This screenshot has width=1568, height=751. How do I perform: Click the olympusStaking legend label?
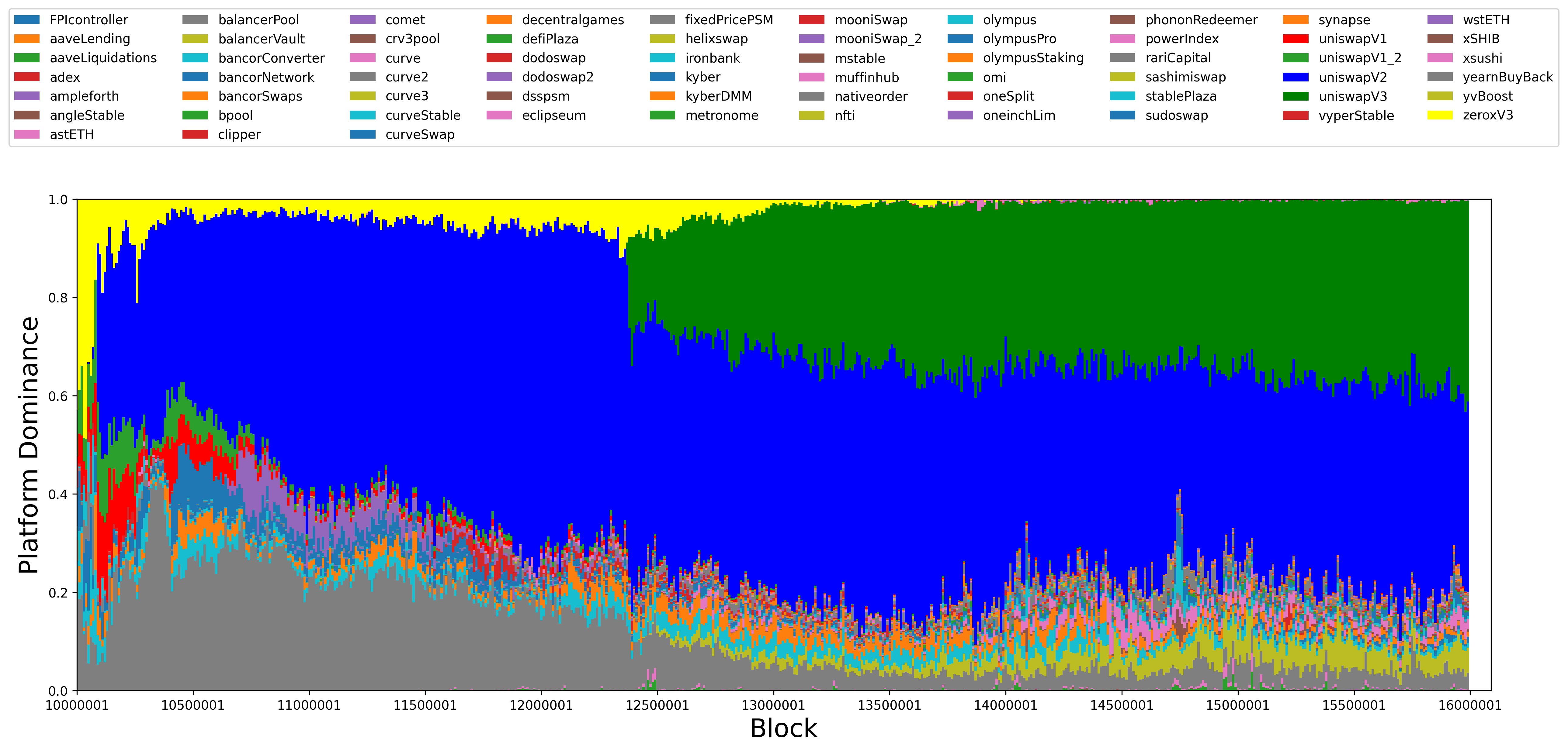pos(1033,58)
